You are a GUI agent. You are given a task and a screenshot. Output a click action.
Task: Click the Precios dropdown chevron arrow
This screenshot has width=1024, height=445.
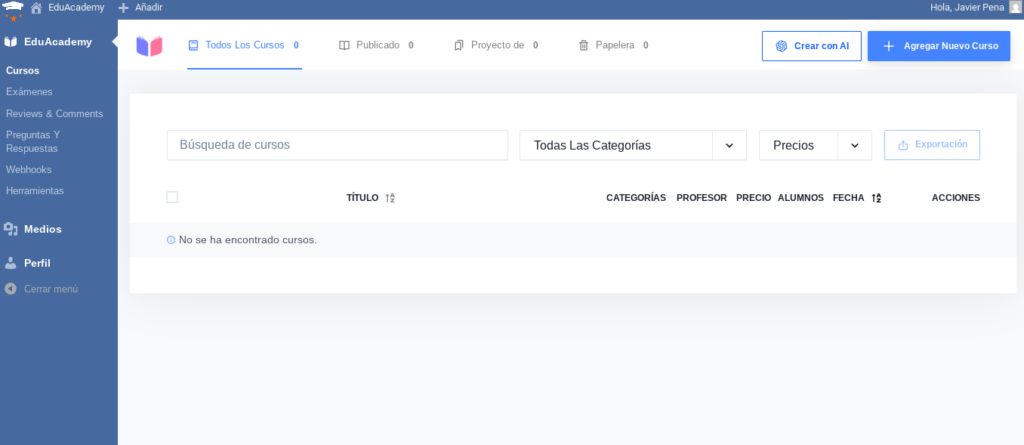pos(855,145)
